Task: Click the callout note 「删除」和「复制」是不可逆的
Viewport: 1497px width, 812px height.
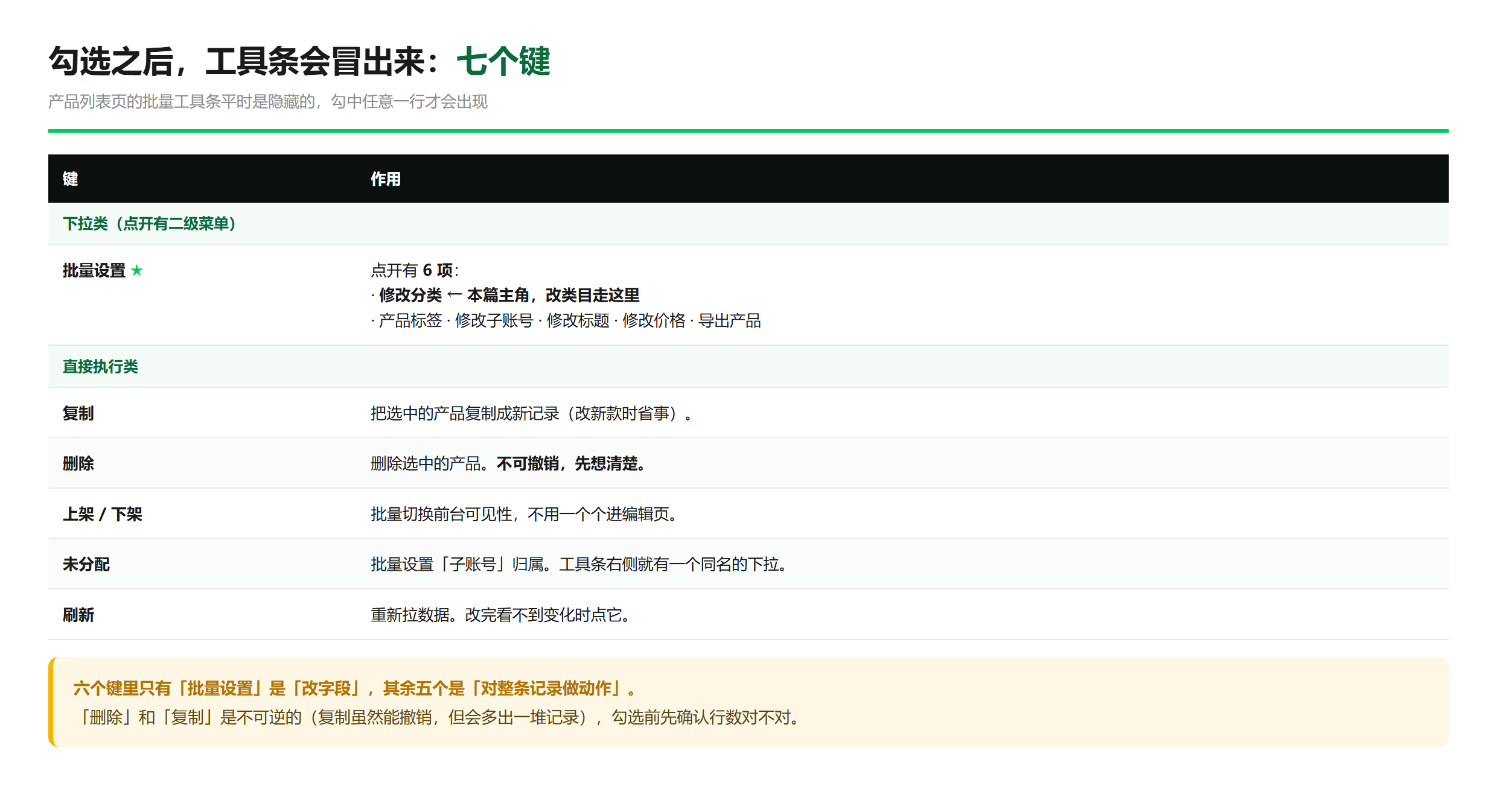Action: pyautogui.click(x=188, y=717)
